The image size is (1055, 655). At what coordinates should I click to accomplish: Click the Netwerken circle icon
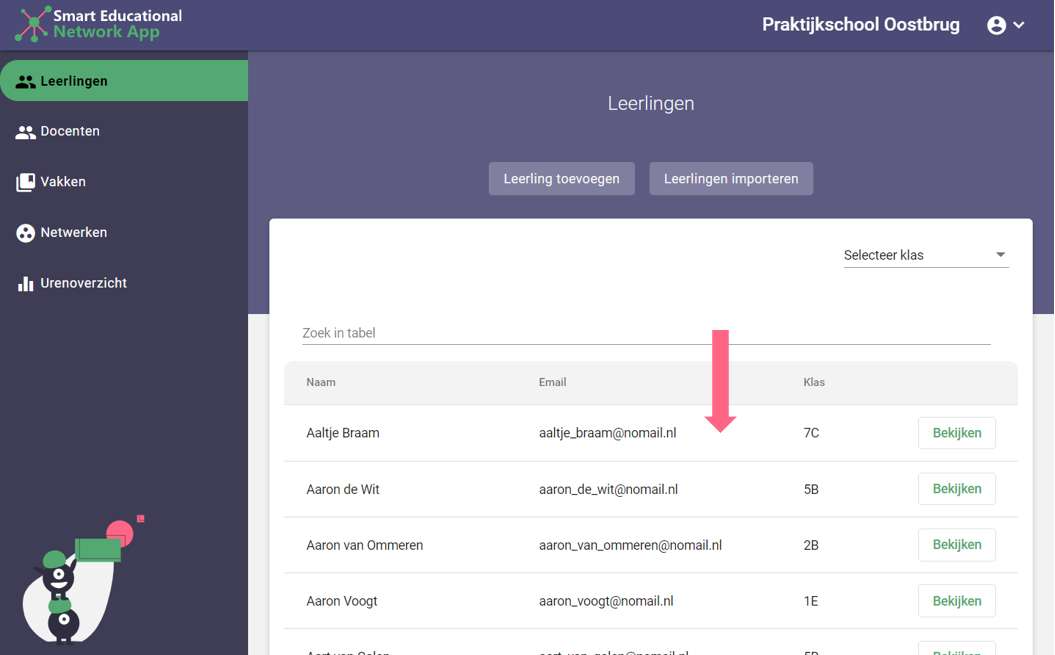point(25,233)
